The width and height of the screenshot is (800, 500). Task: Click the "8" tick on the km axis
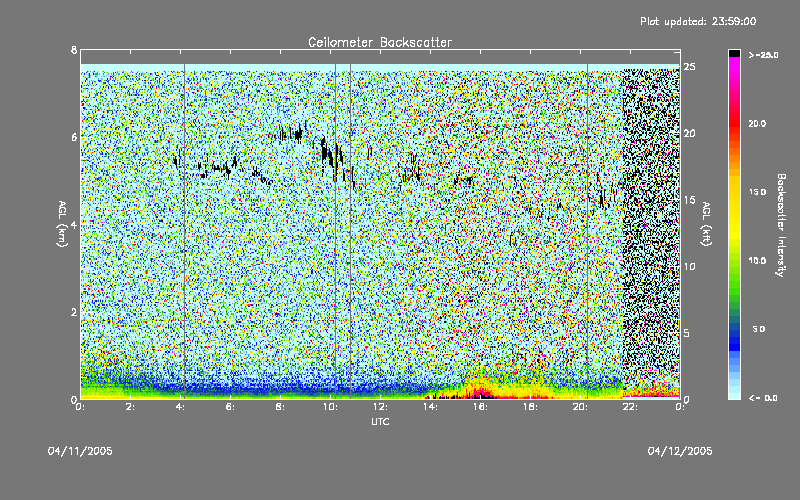(74, 50)
